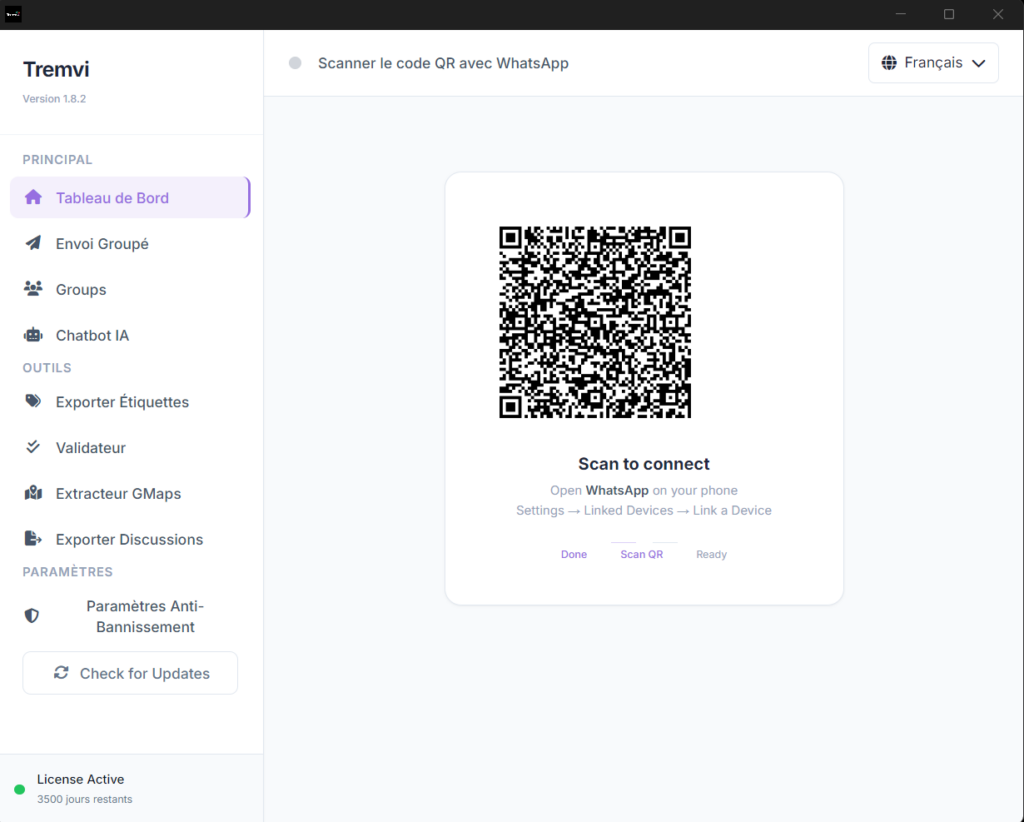
Task: Click the QR code image
Action: coord(595,322)
